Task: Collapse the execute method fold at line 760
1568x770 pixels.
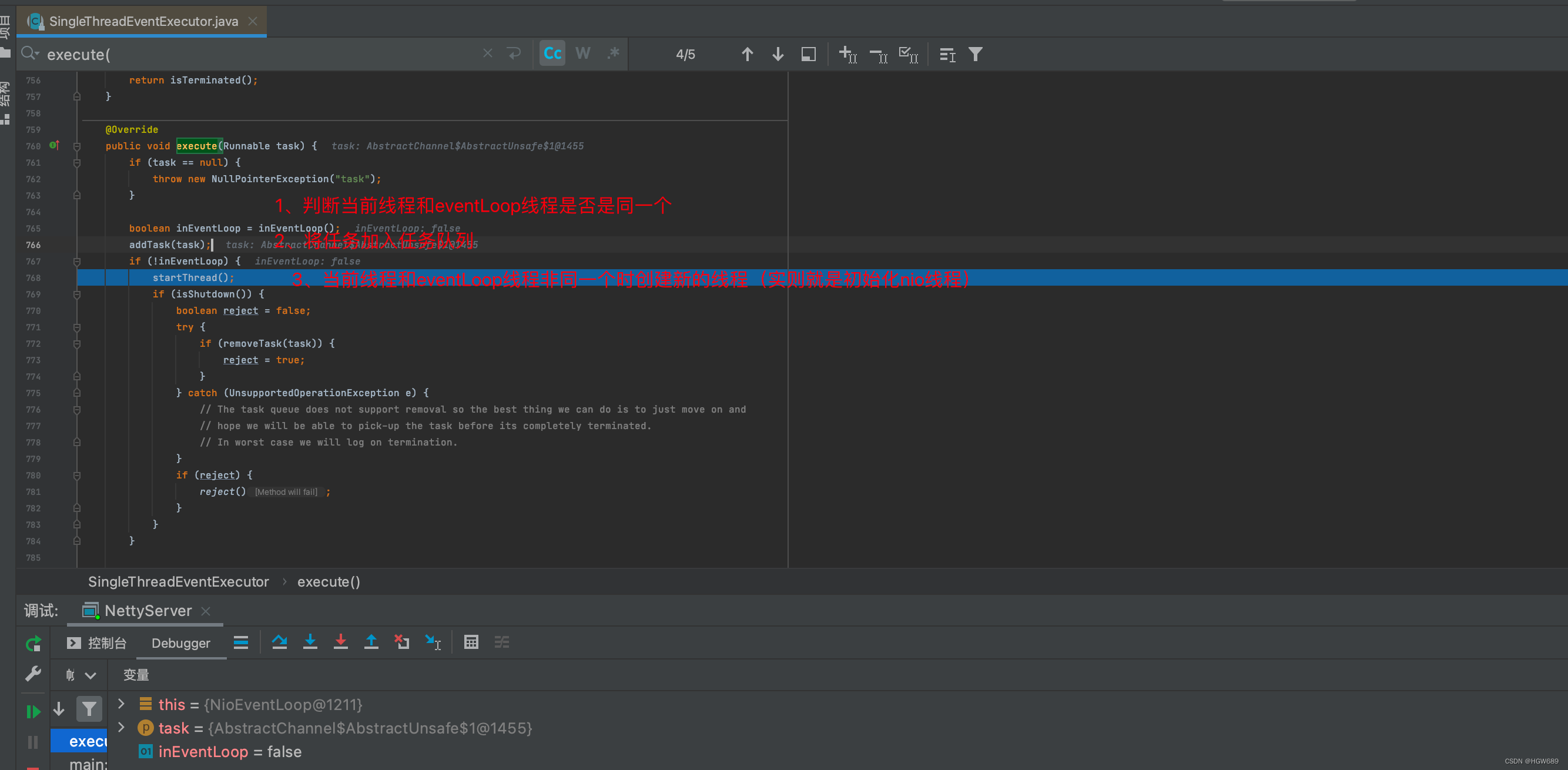Action: click(x=76, y=146)
